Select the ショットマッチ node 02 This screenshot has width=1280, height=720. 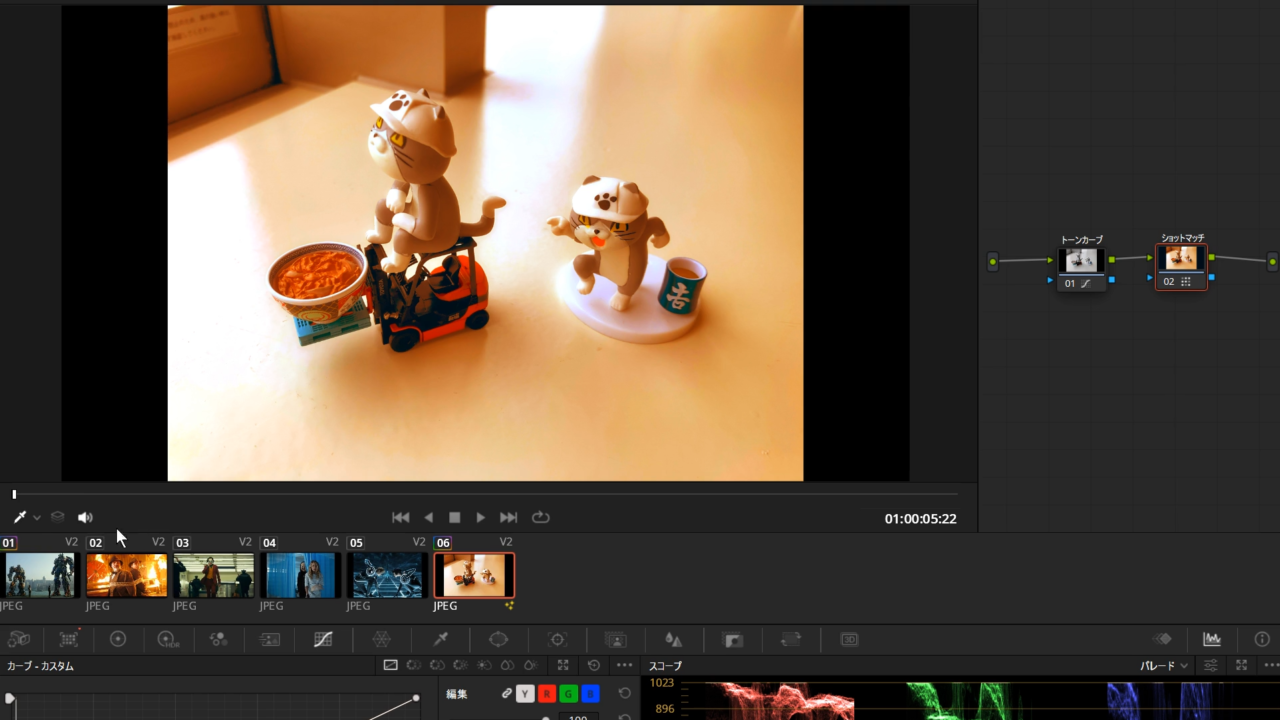tap(1181, 266)
